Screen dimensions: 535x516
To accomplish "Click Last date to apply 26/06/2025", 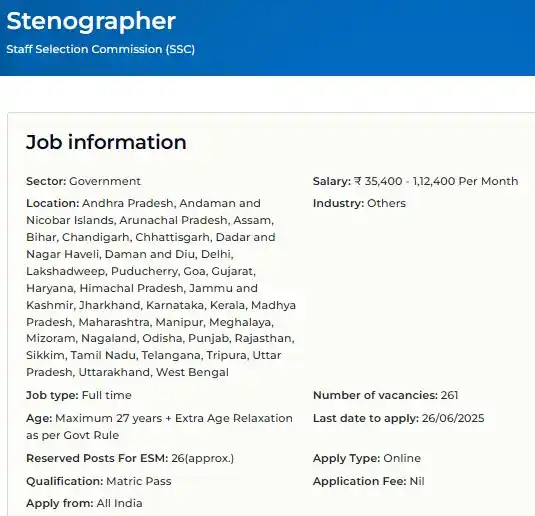I will point(399,418).
